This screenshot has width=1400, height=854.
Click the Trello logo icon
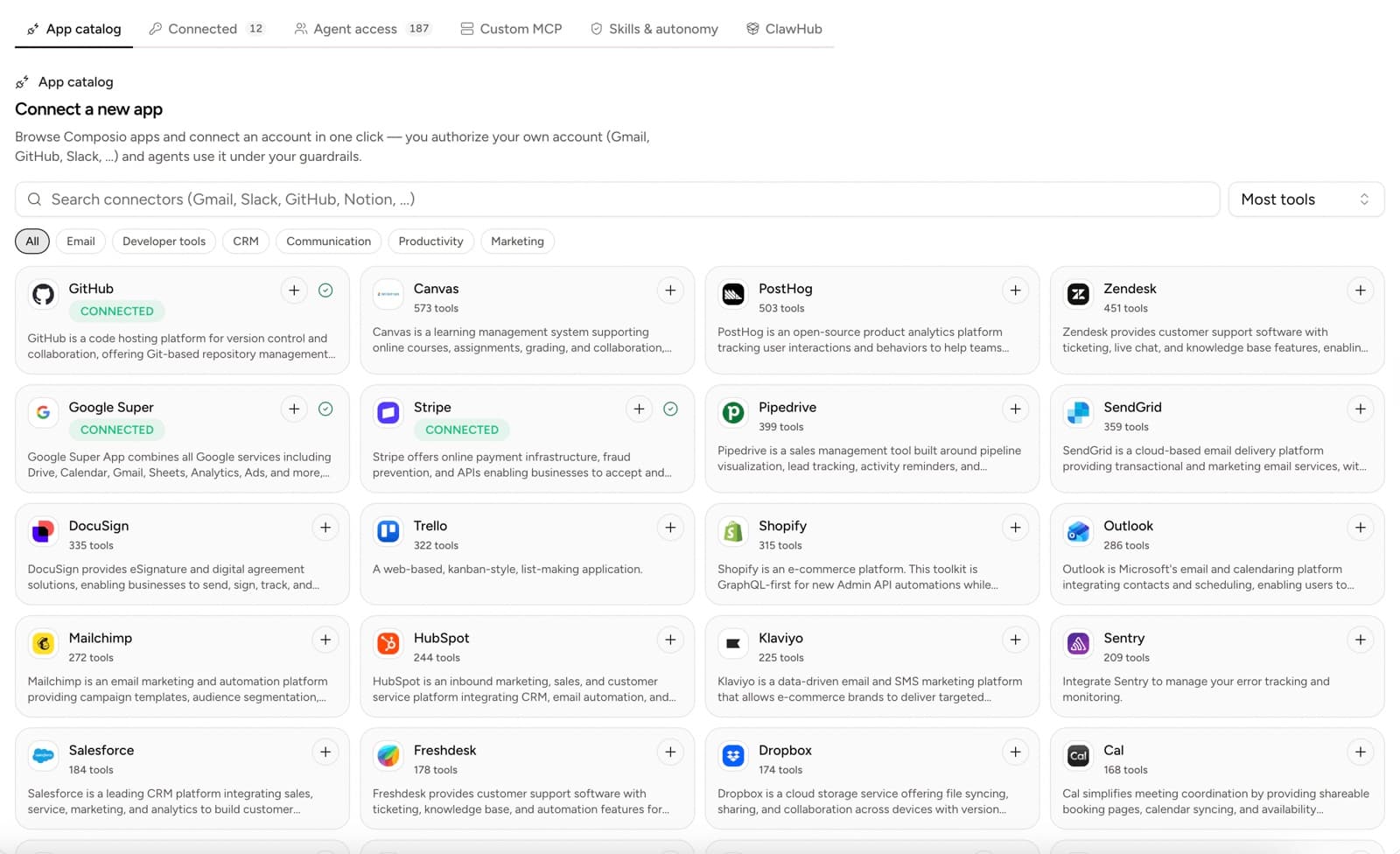[388, 531]
